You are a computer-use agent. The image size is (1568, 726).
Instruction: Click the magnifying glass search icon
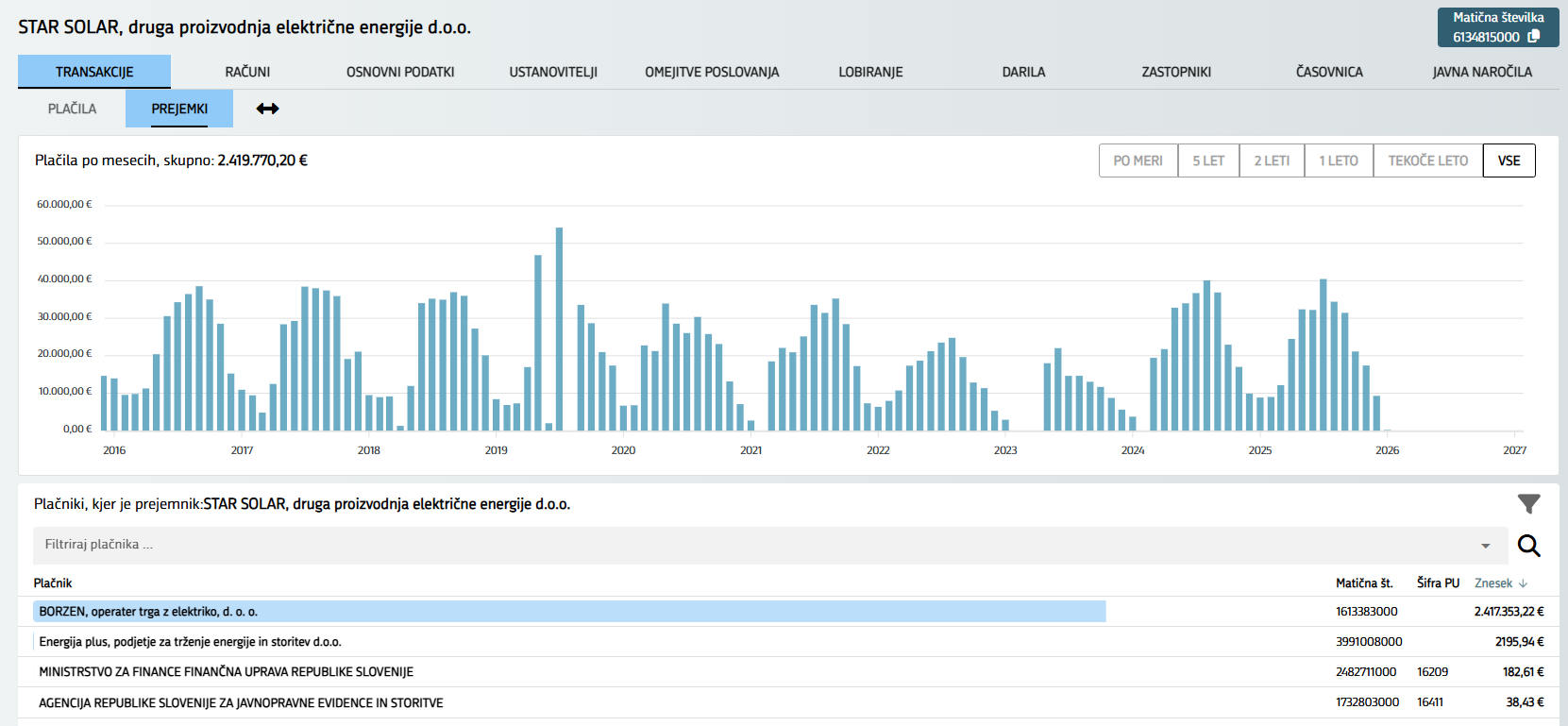(x=1528, y=546)
